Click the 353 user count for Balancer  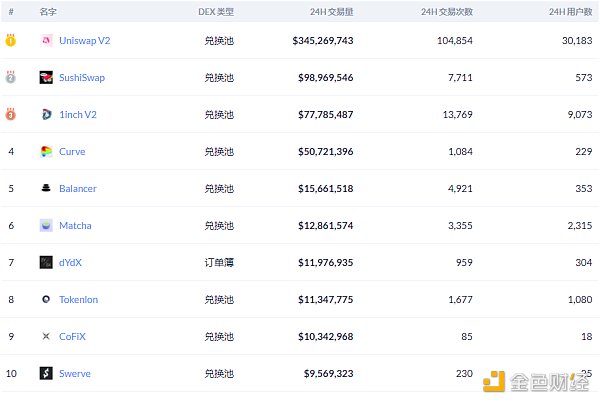[x=584, y=188]
